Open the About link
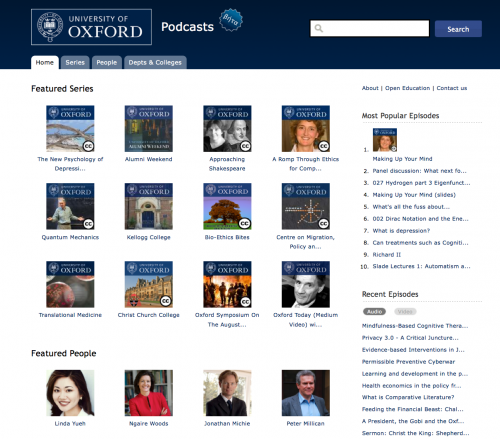This screenshot has height=439, width=500. (x=370, y=88)
